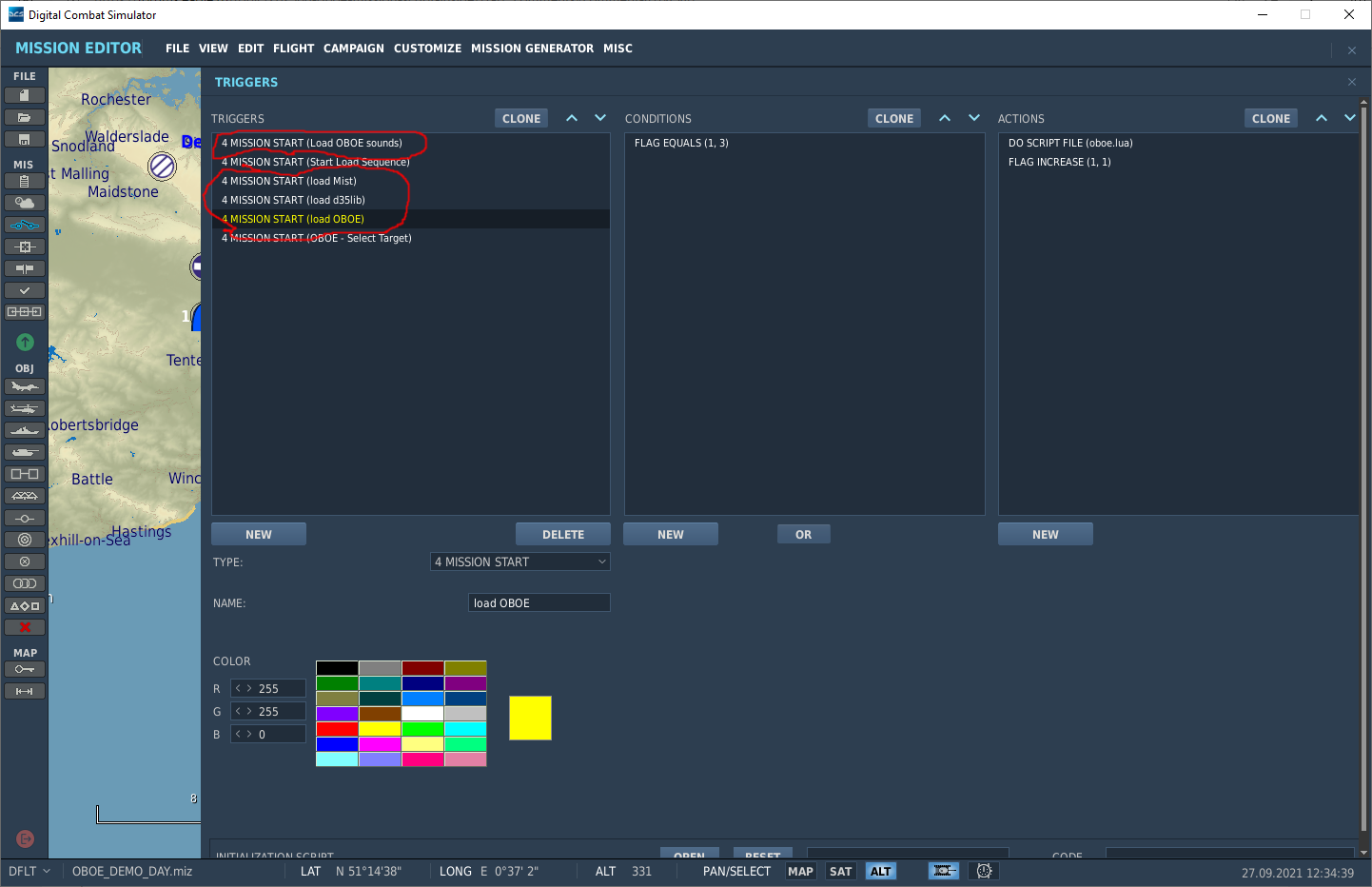
Task: Click the round red icon at sidebar bottom
Action: pos(26,838)
